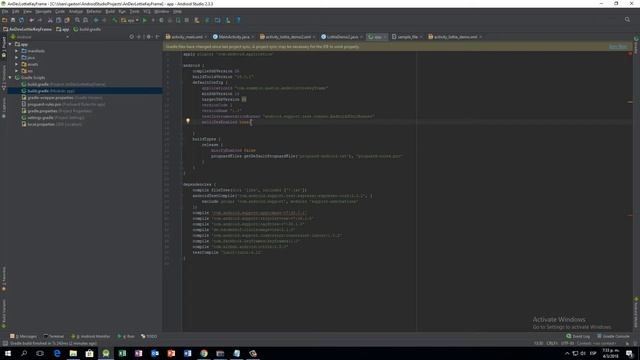Click the Scroll from Source target icon
640x360 pixels.
(131, 37)
